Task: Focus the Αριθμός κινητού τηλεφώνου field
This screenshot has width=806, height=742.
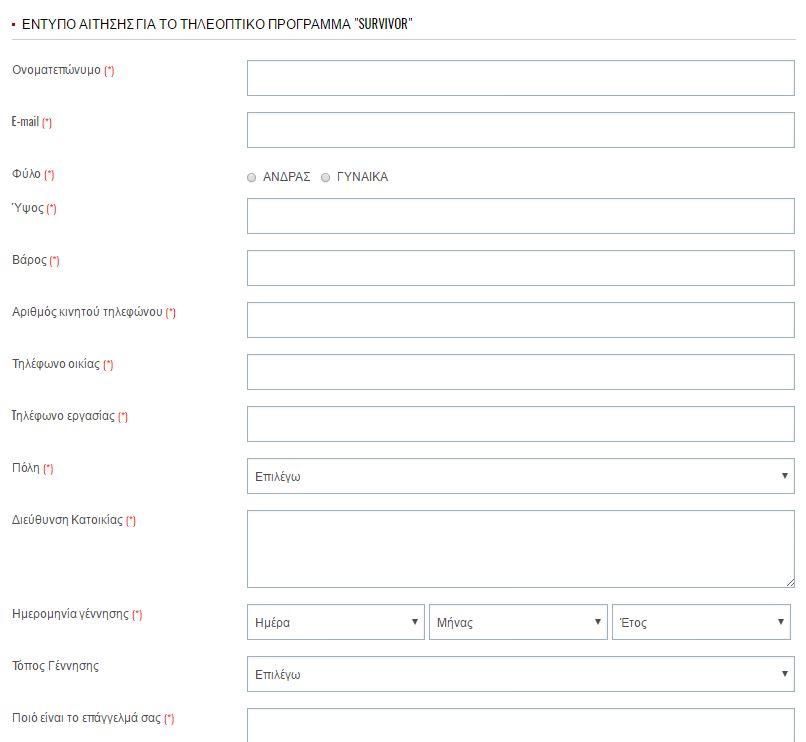Action: coord(520,320)
